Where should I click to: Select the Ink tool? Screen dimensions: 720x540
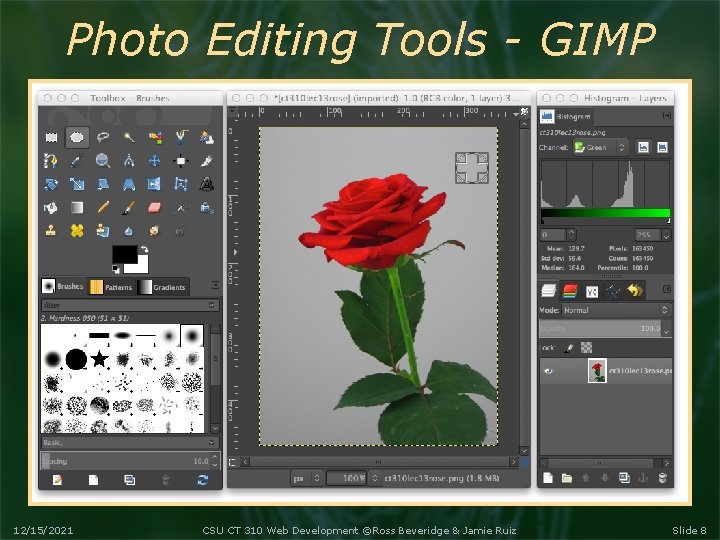[x=207, y=208]
